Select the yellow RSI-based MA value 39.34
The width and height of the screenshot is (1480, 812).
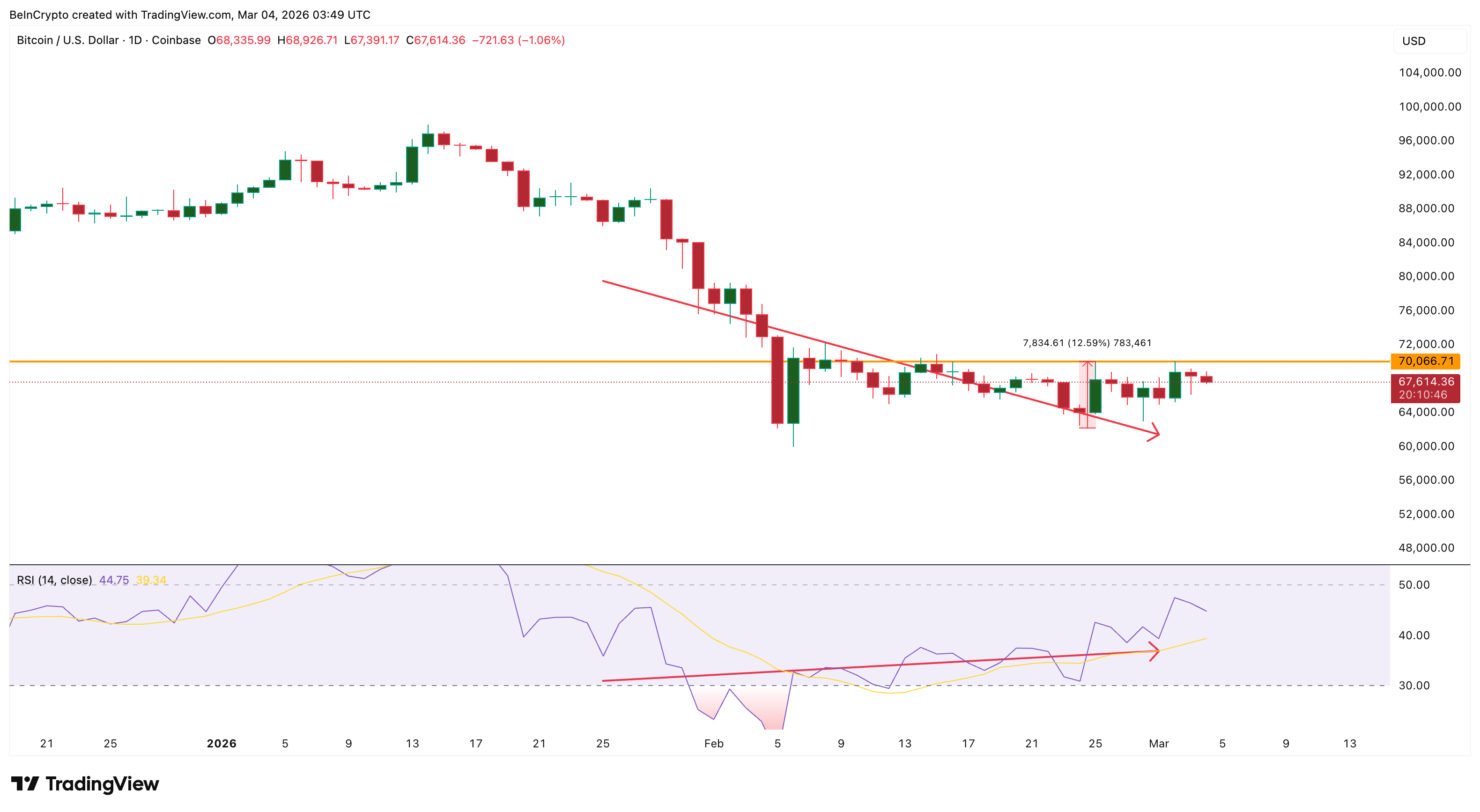pyautogui.click(x=151, y=580)
